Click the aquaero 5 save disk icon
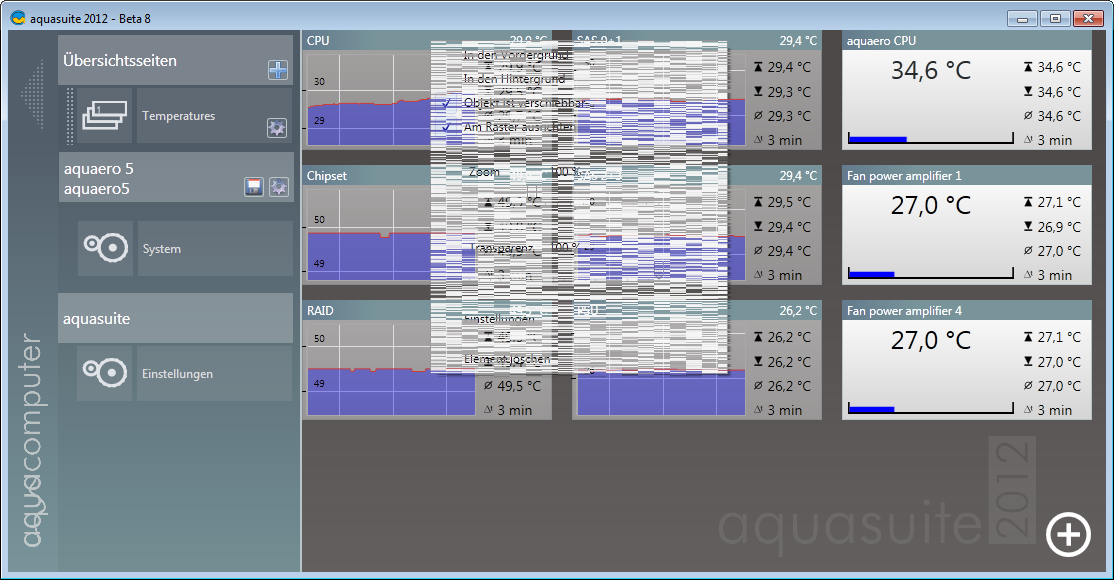 (254, 187)
